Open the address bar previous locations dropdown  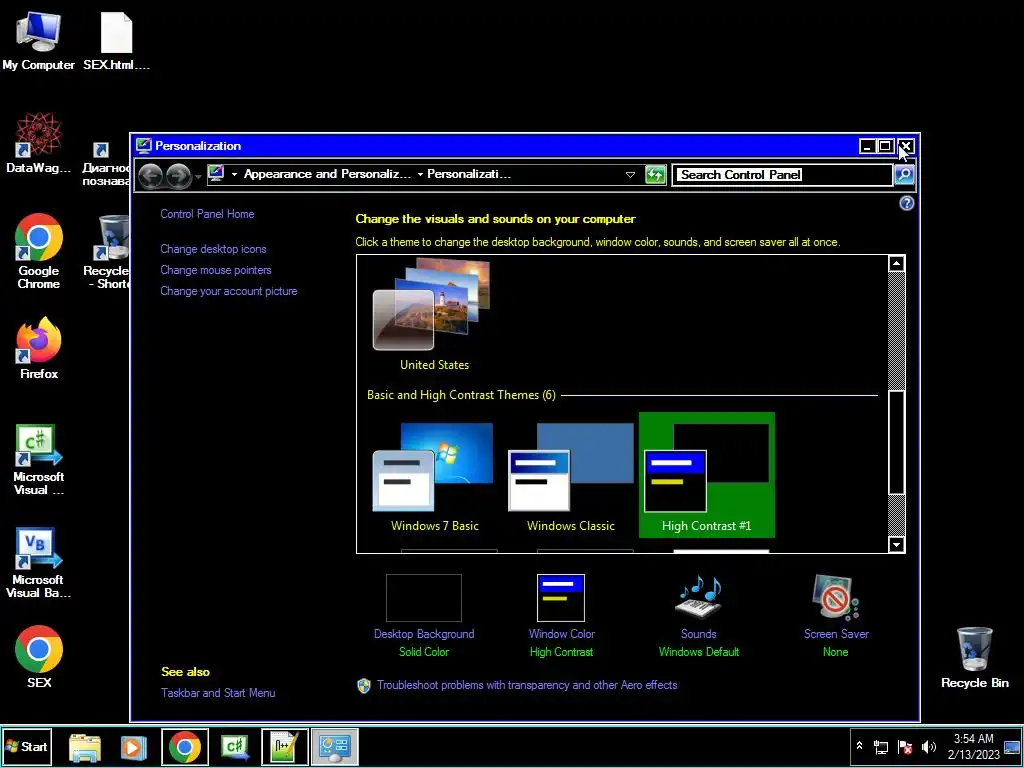click(630, 174)
